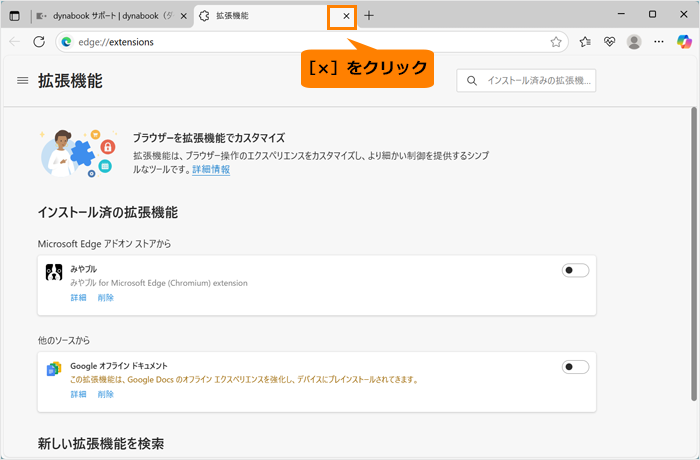
Task: Enable Google オフライン ドキュメント toggle
Action: pos(575,367)
